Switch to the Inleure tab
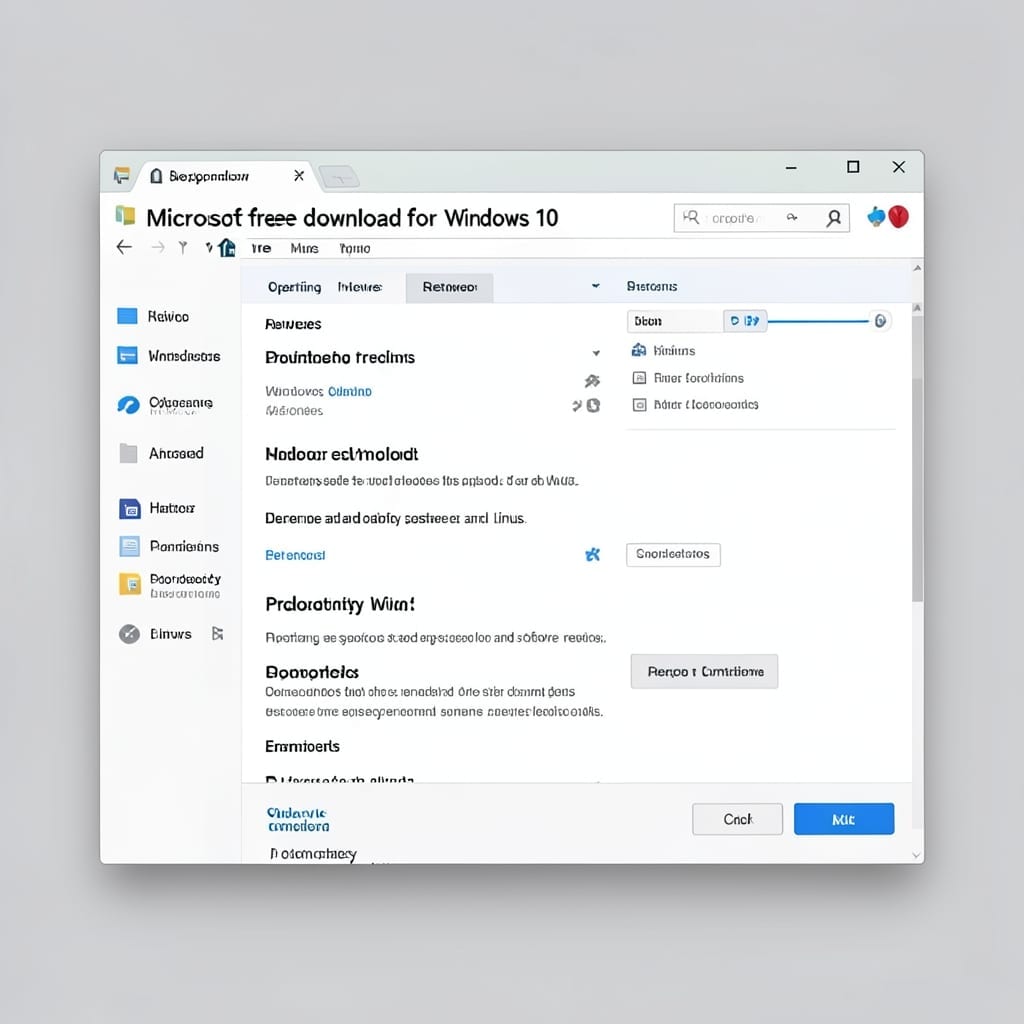This screenshot has width=1024, height=1024. point(360,287)
